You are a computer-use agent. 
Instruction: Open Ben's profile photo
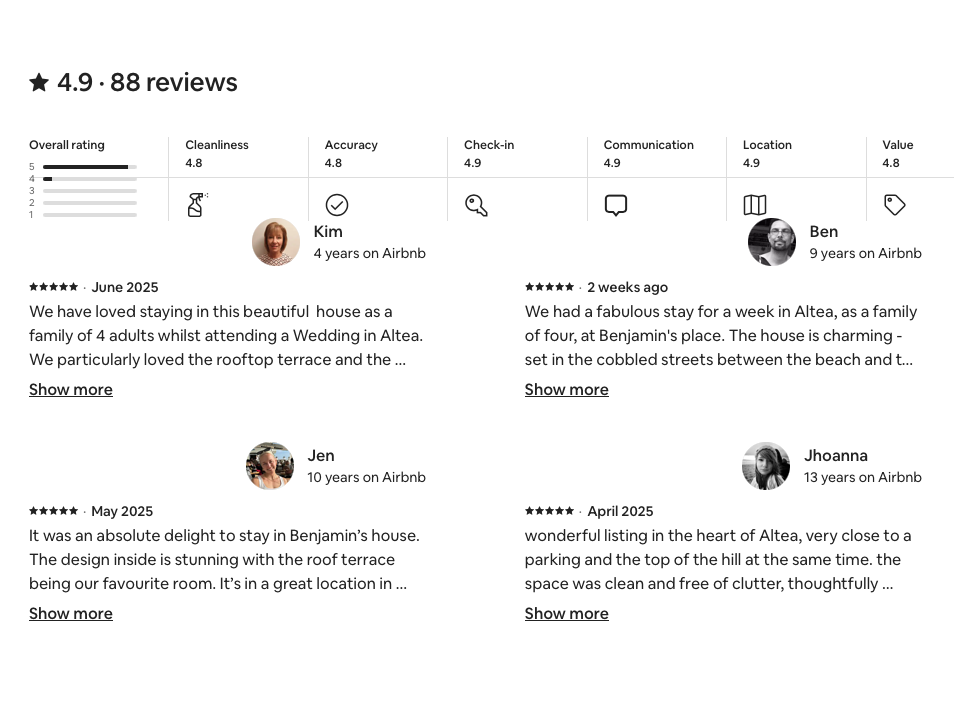(772, 242)
